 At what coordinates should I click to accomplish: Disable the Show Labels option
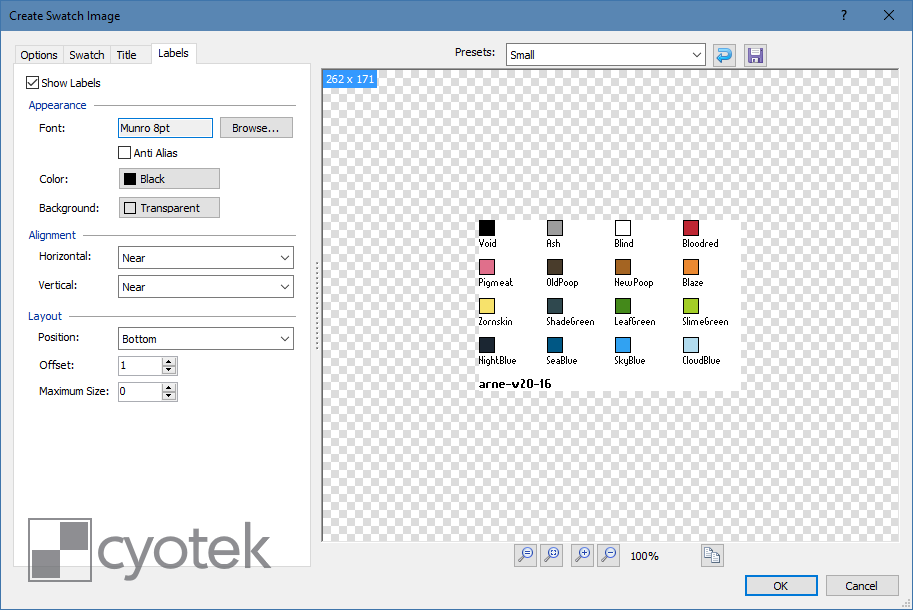point(32,83)
